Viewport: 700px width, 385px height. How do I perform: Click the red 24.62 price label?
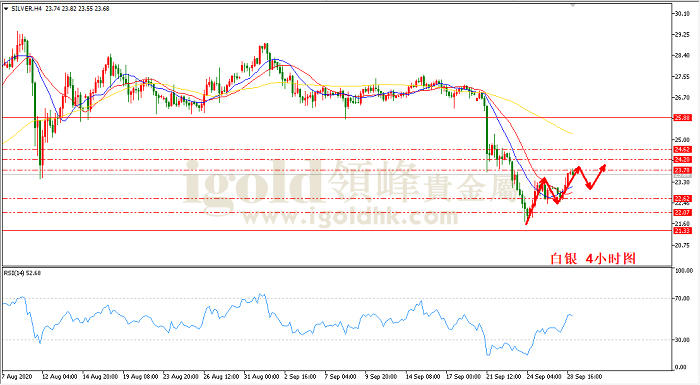(683, 150)
